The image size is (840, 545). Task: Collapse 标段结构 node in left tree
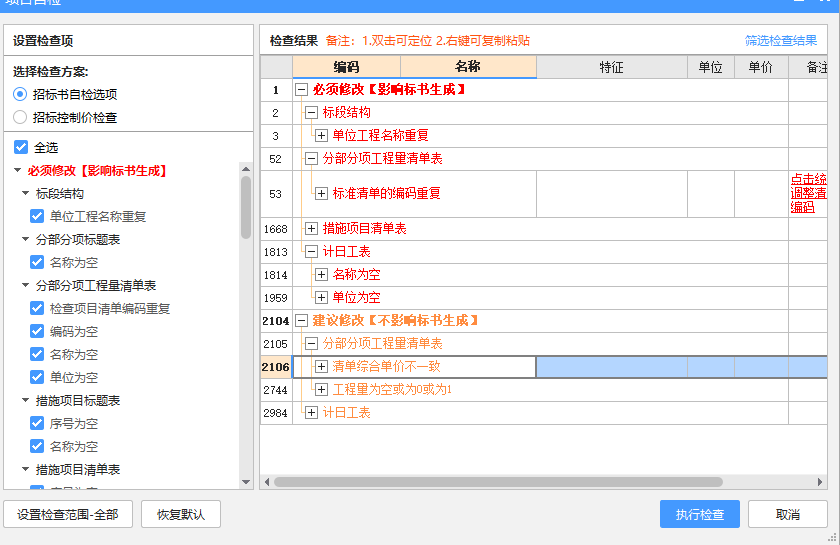click(25, 193)
